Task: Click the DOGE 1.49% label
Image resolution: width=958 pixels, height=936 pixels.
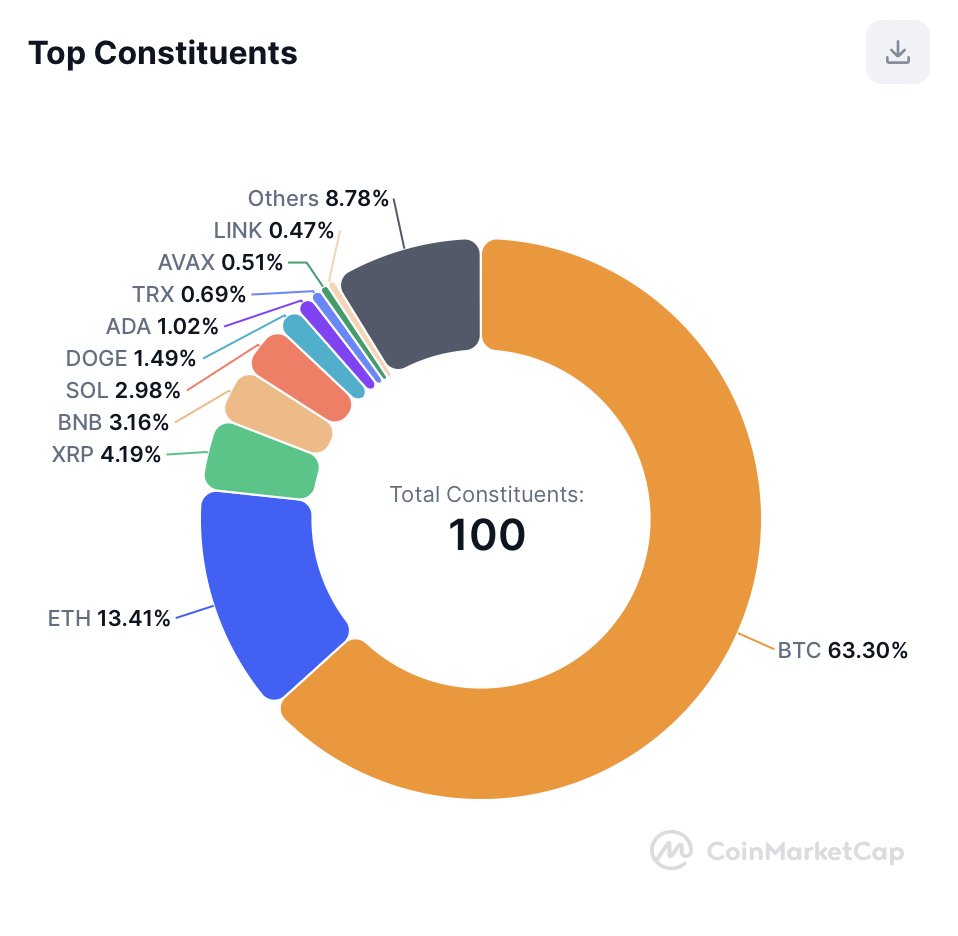Action: click(x=131, y=358)
